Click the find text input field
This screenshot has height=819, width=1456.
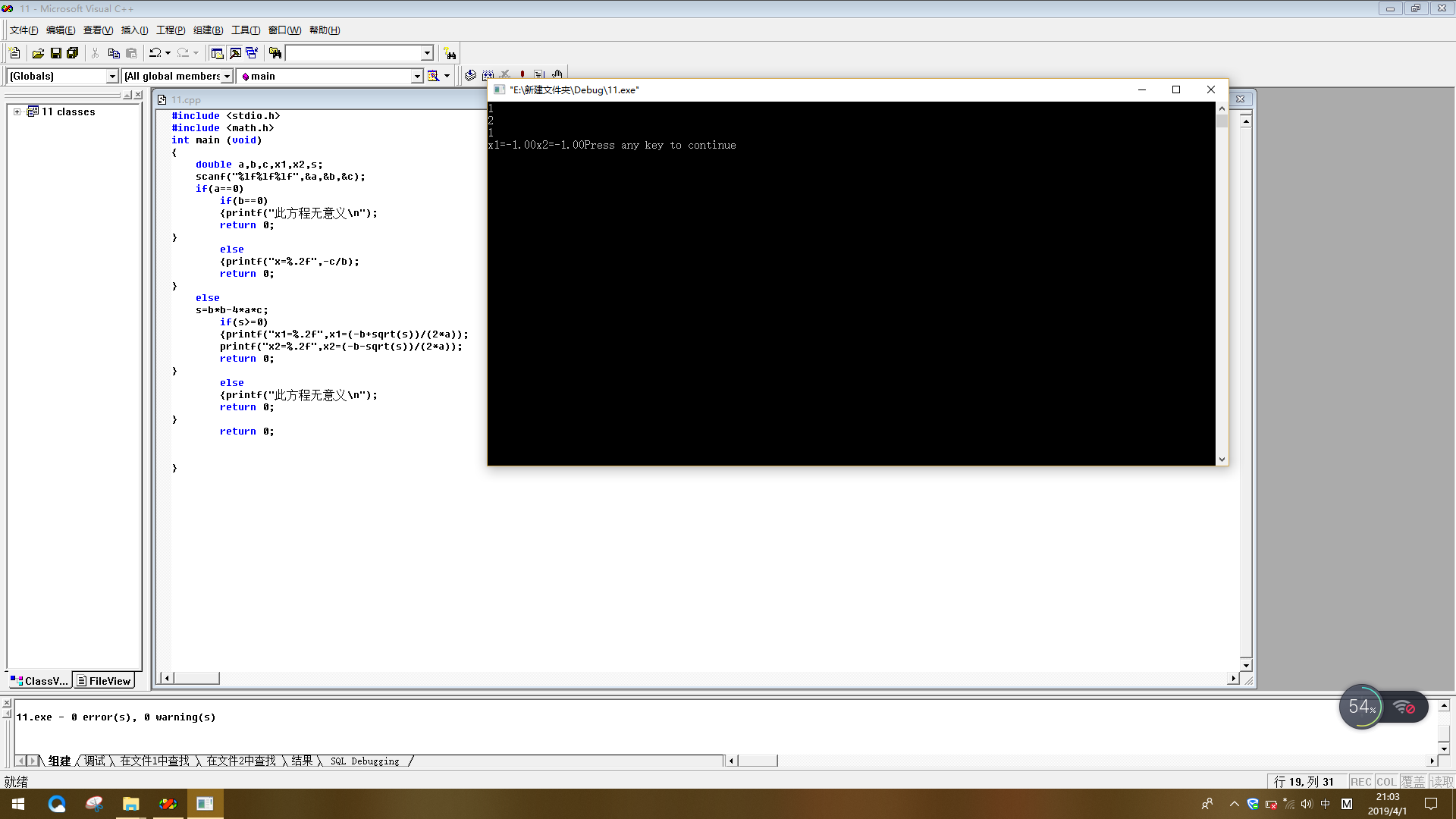(x=353, y=53)
